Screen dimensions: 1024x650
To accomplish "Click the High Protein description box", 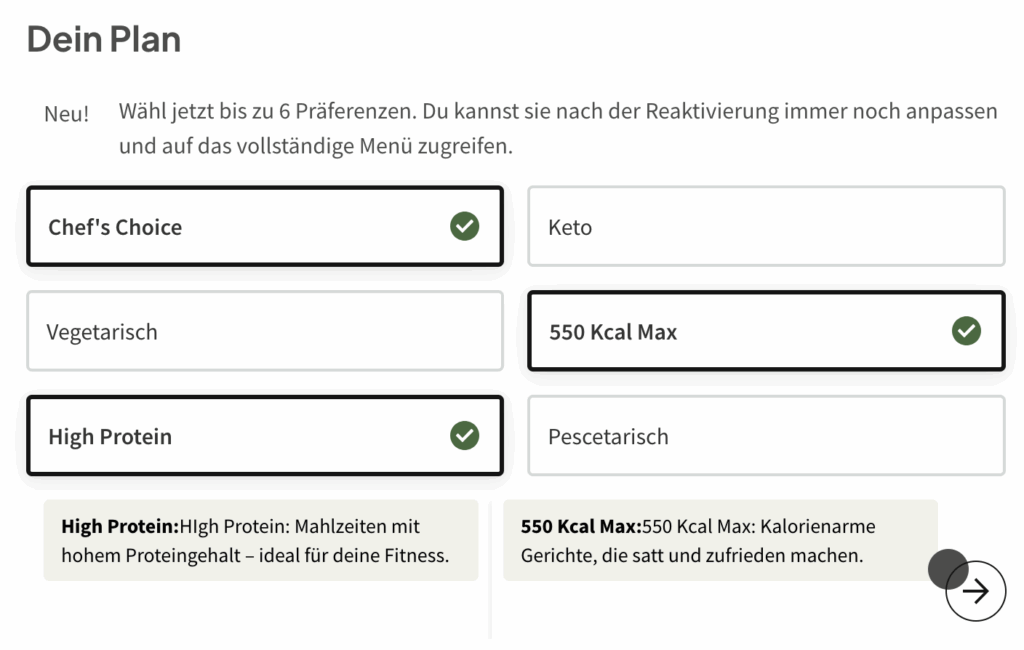I will click(261, 540).
